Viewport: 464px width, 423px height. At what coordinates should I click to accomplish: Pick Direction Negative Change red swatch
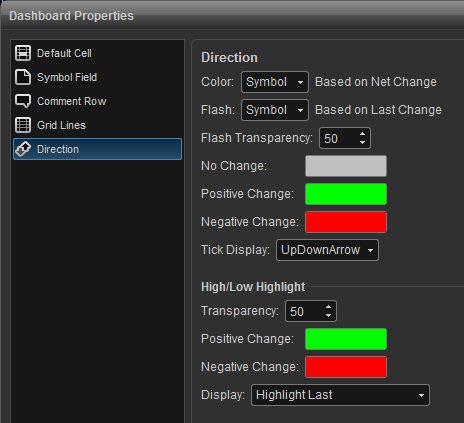(x=346, y=222)
